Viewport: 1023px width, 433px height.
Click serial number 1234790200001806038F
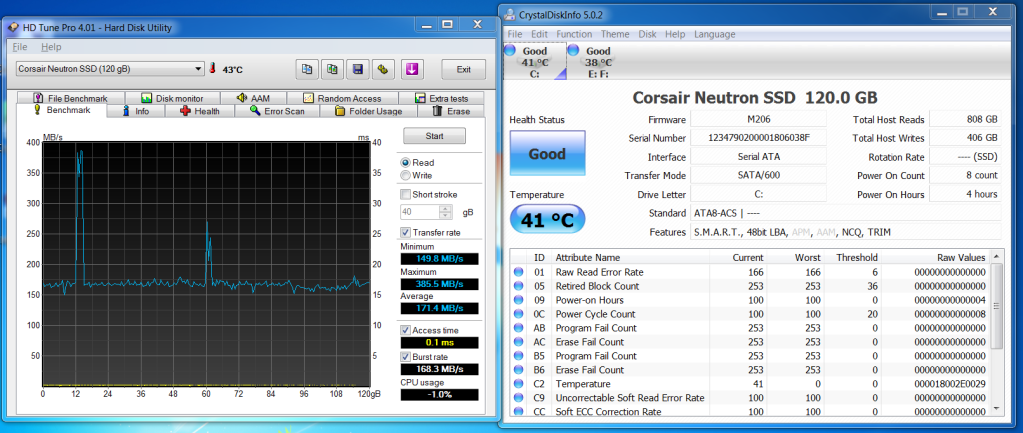757,138
